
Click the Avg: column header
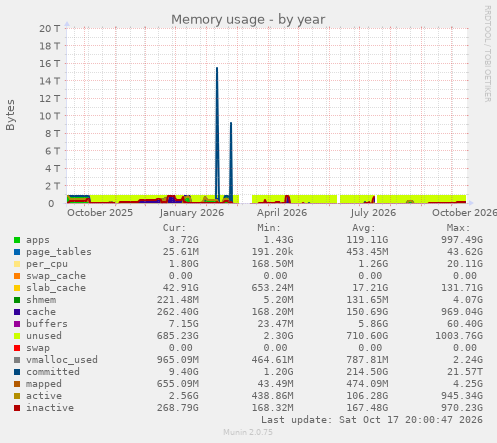tap(364, 228)
